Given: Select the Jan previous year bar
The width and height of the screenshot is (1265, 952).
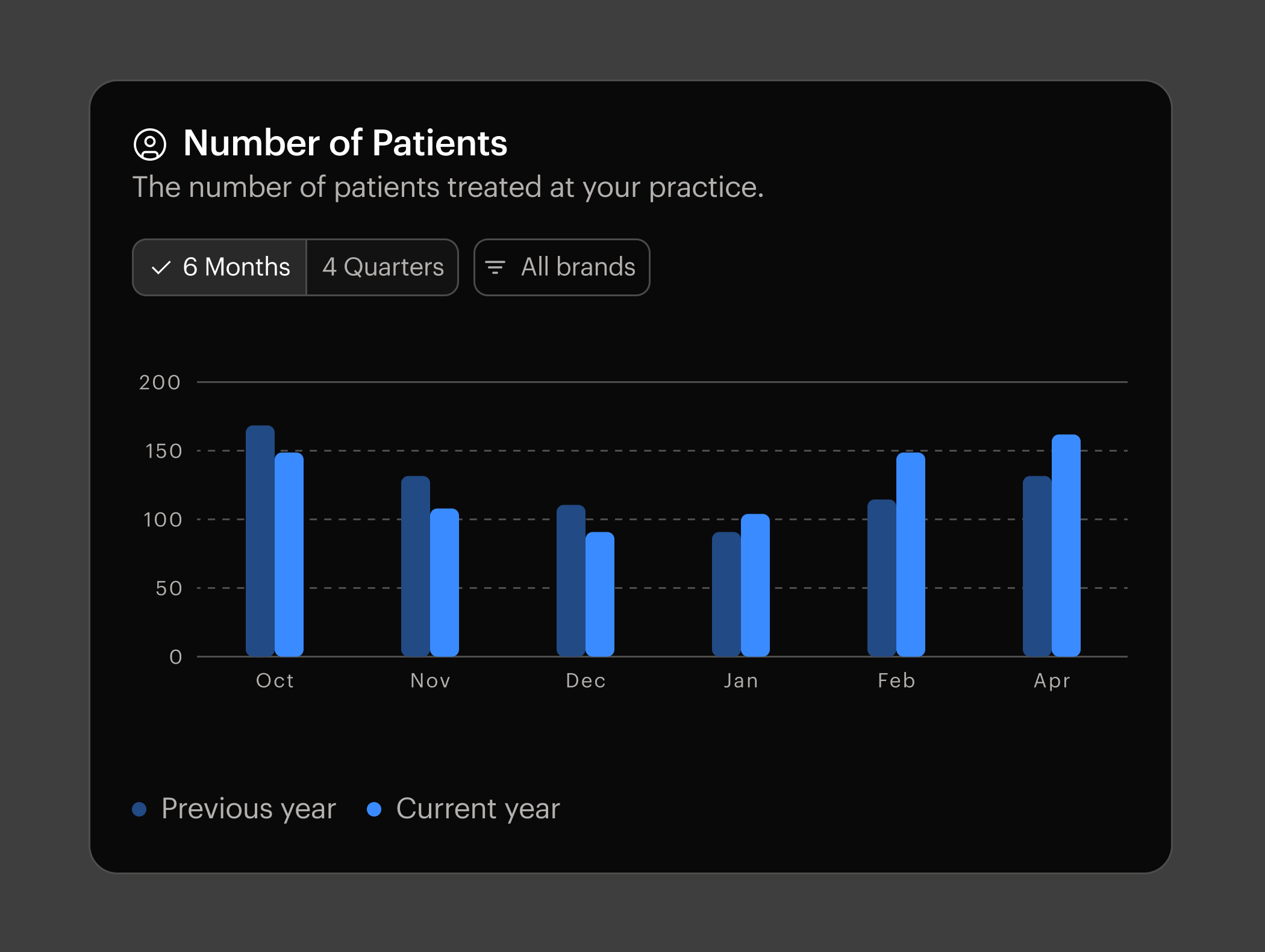Looking at the screenshot, I should tap(726, 594).
